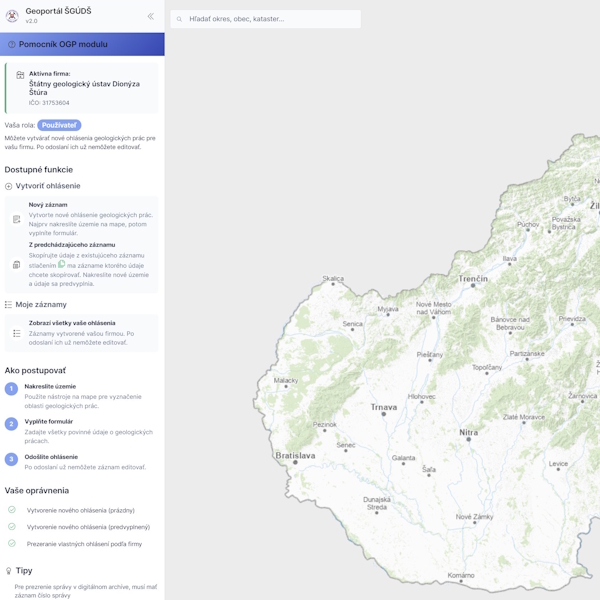Expand the Moje záznamy section

point(42,304)
